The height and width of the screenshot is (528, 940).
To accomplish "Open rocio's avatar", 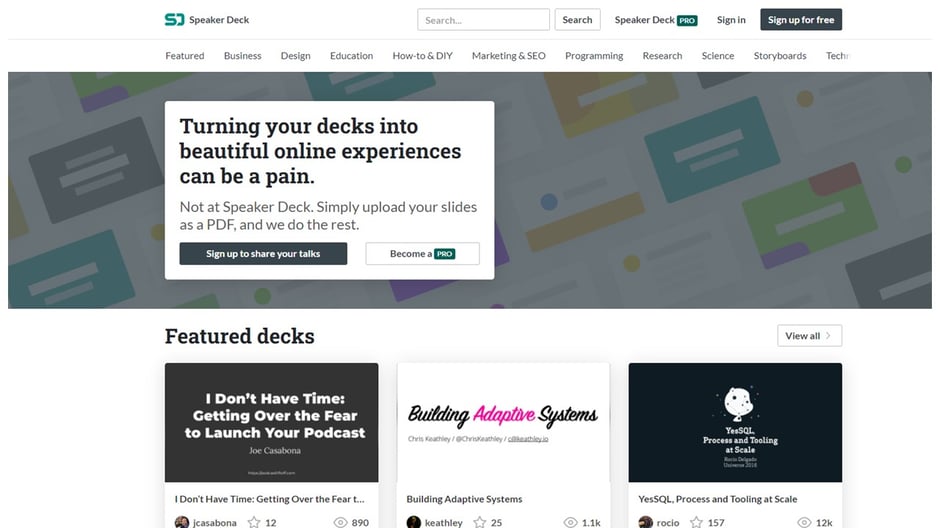I will pyautogui.click(x=646, y=522).
